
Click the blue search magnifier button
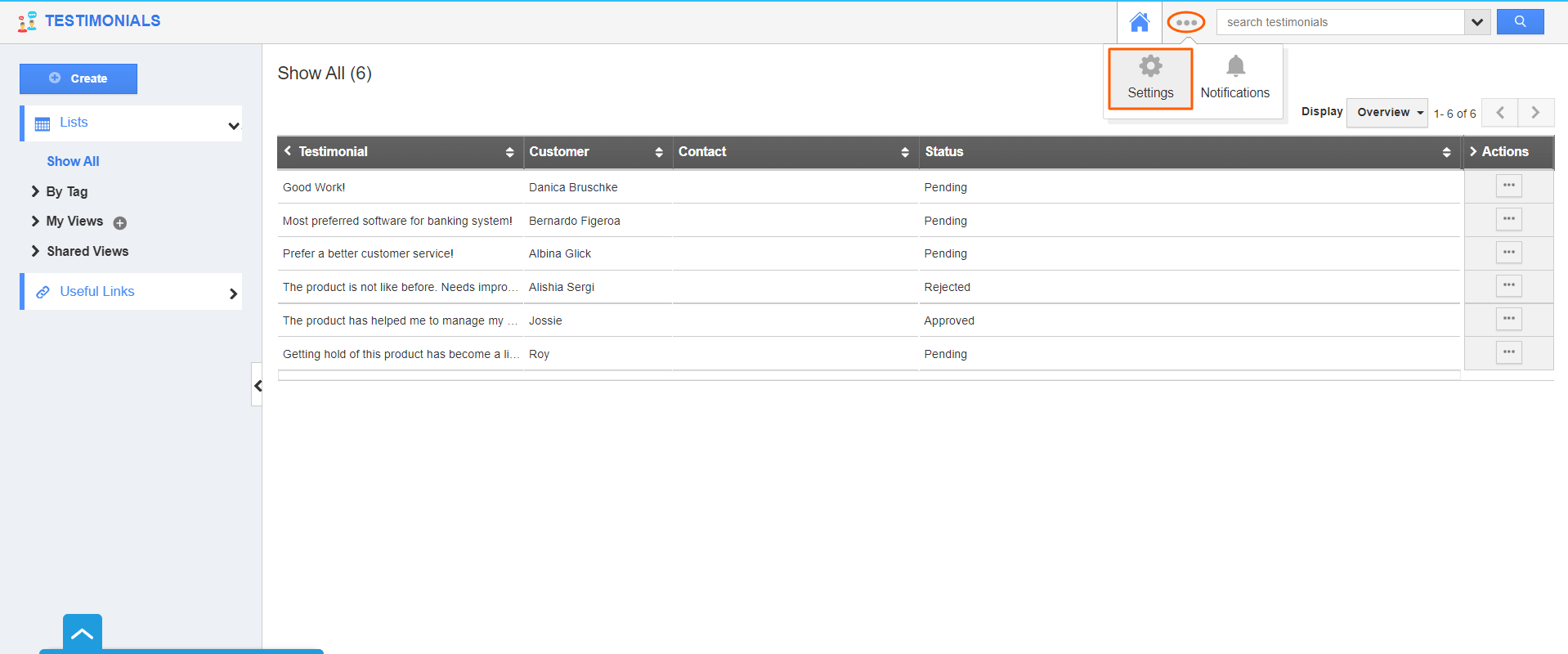pos(1520,22)
